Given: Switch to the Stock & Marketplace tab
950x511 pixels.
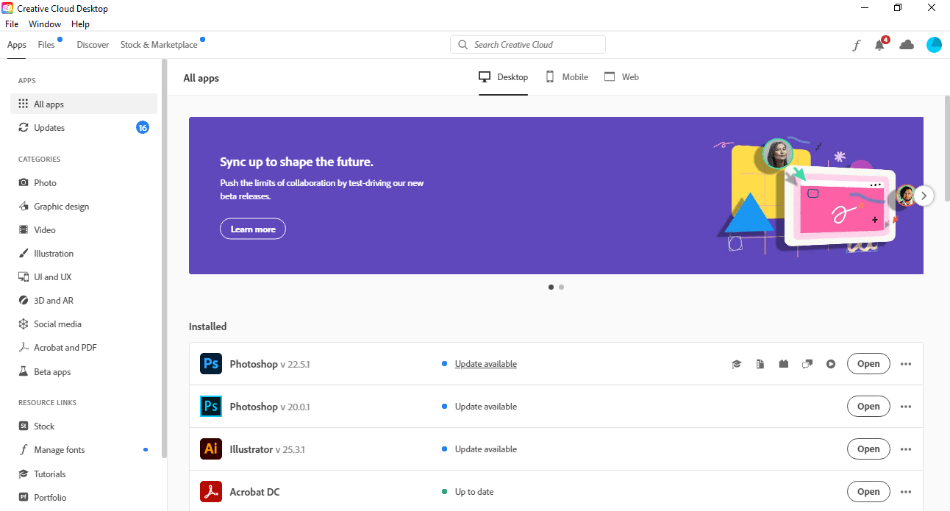Looking at the screenshot, I should 159,45.
